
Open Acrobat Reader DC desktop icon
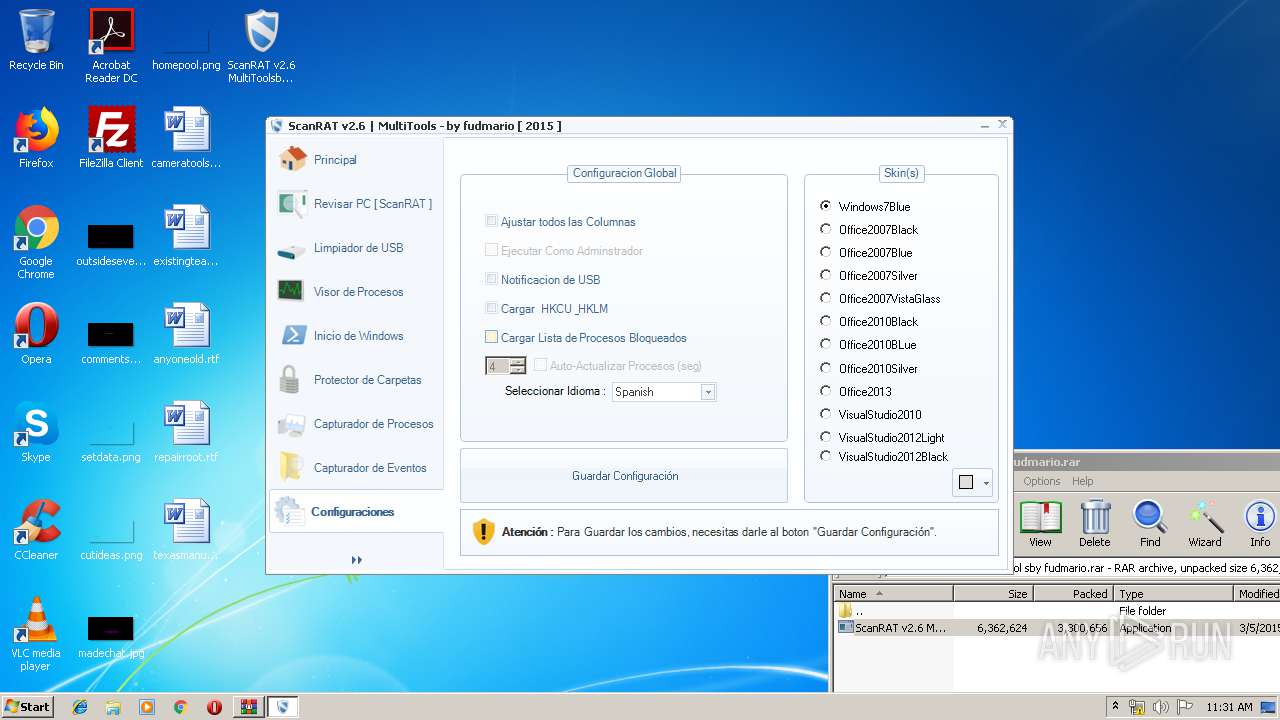pos(111,46)
